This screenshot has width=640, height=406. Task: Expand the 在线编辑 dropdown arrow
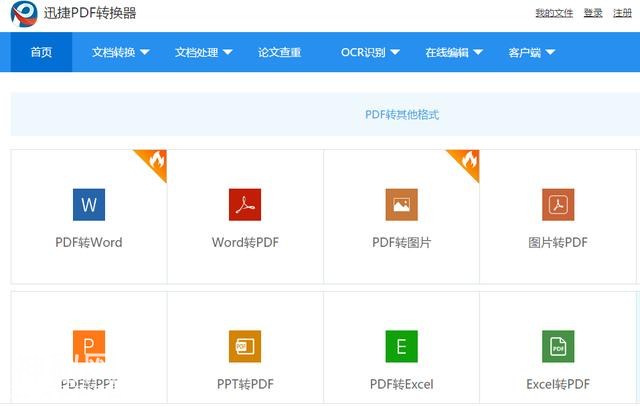pyautogui.click(x=478, y=52)
